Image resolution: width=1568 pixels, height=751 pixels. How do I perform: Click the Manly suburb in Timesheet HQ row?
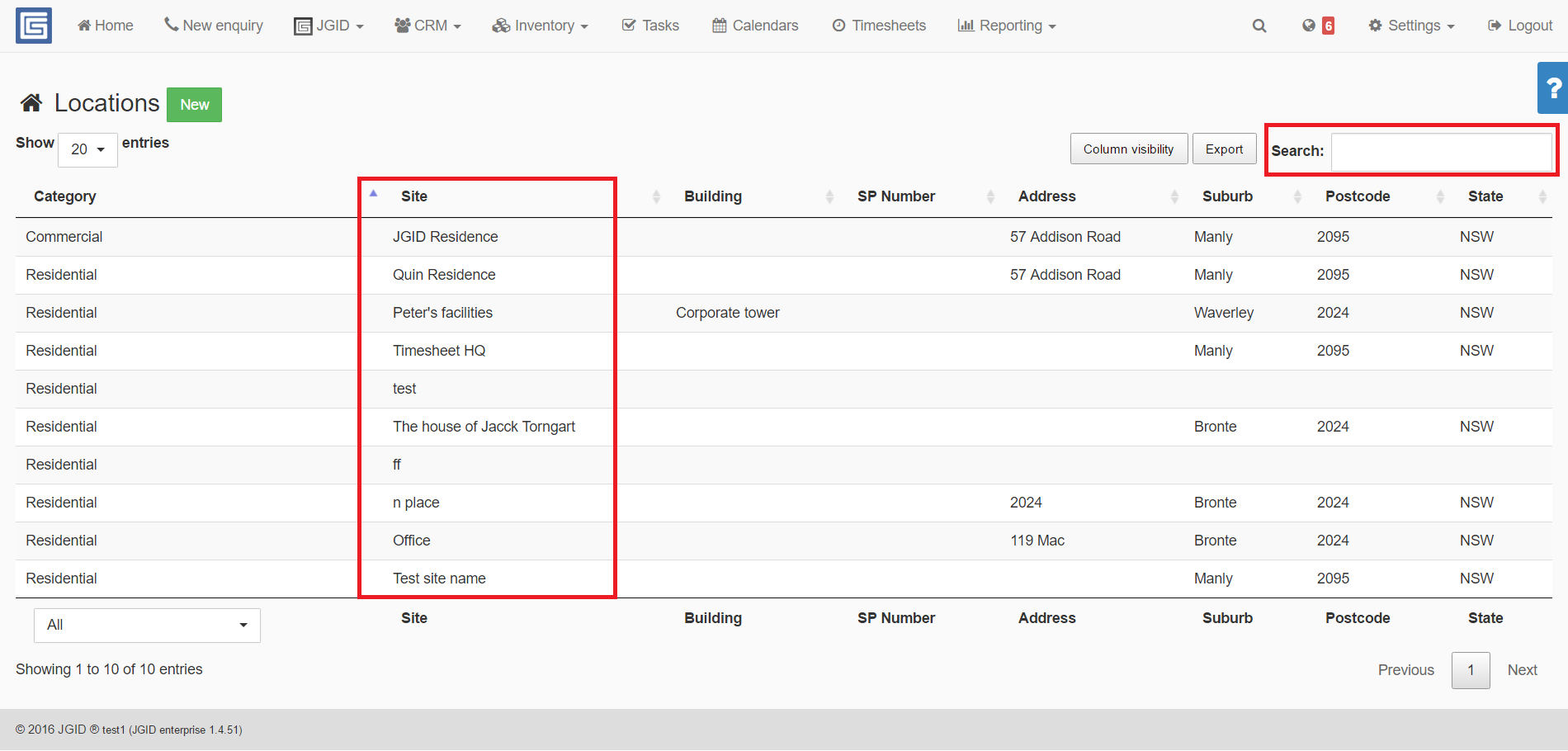tap(1213, 351)
